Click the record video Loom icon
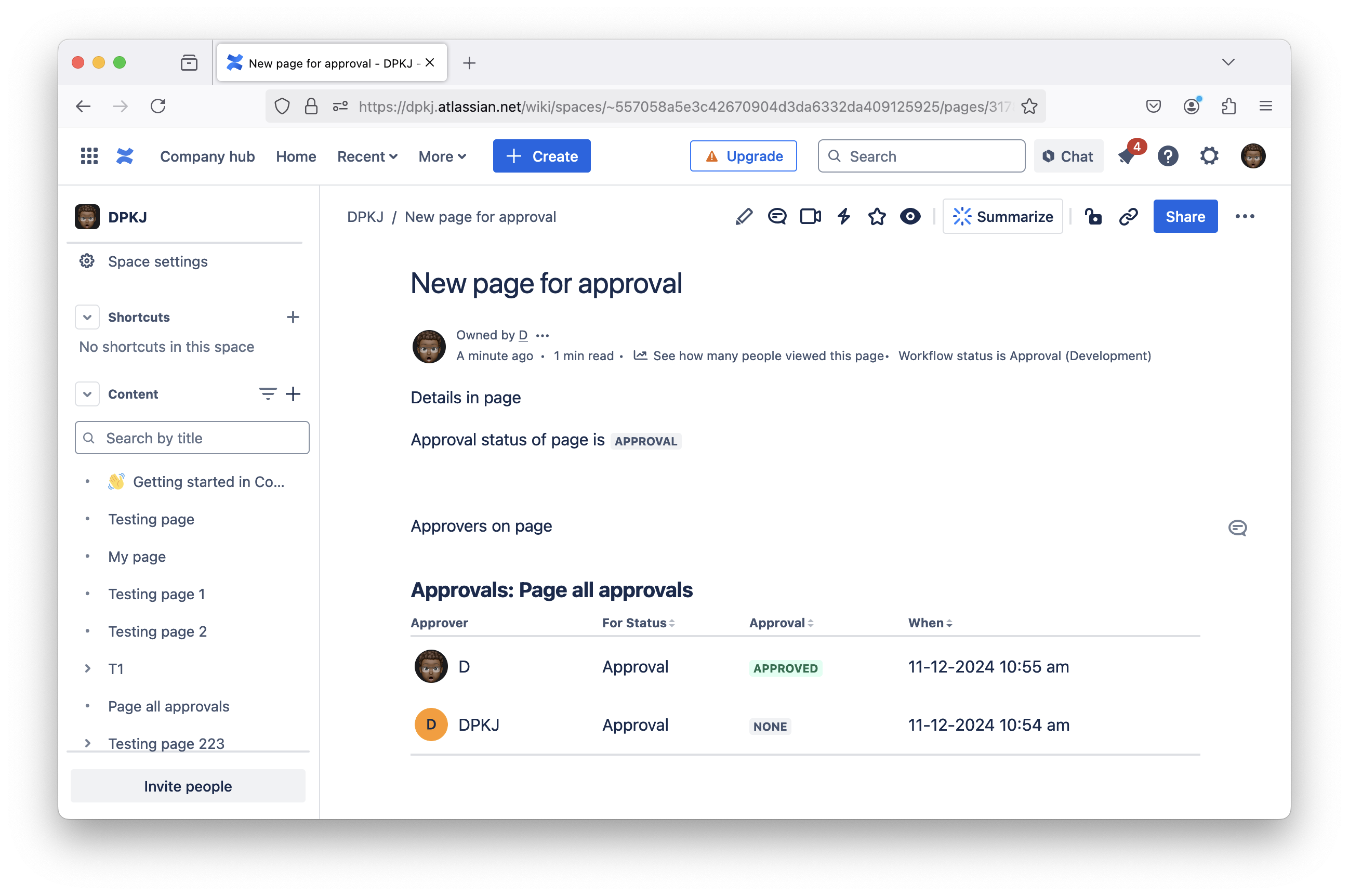 click(810, 217)
